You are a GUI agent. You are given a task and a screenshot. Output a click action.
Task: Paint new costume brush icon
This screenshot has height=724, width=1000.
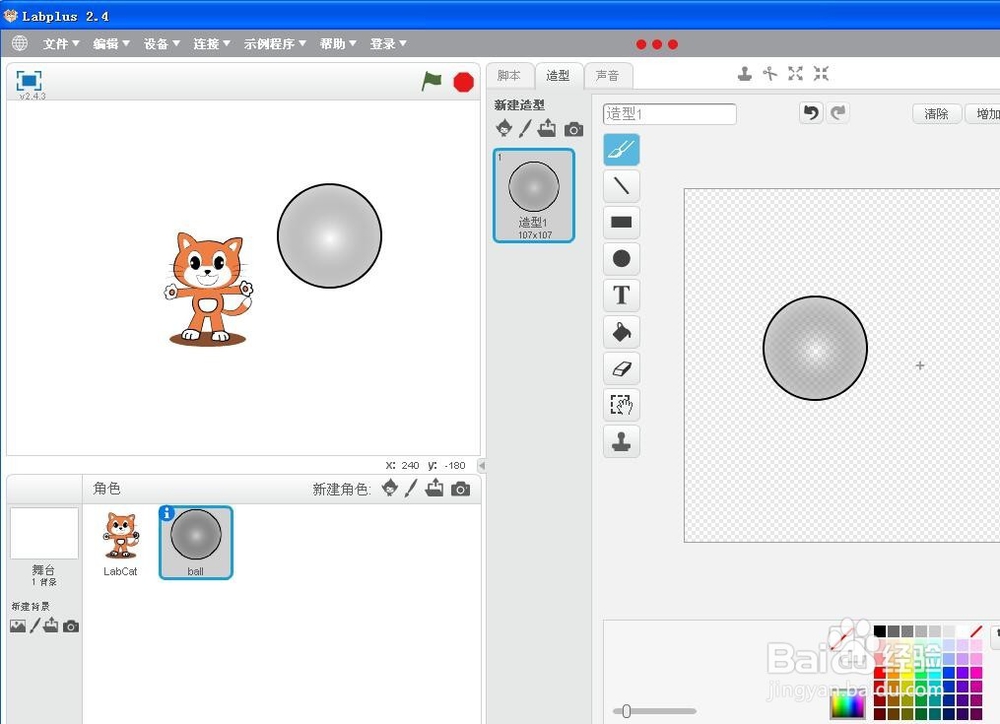click(x=525, y=128)
